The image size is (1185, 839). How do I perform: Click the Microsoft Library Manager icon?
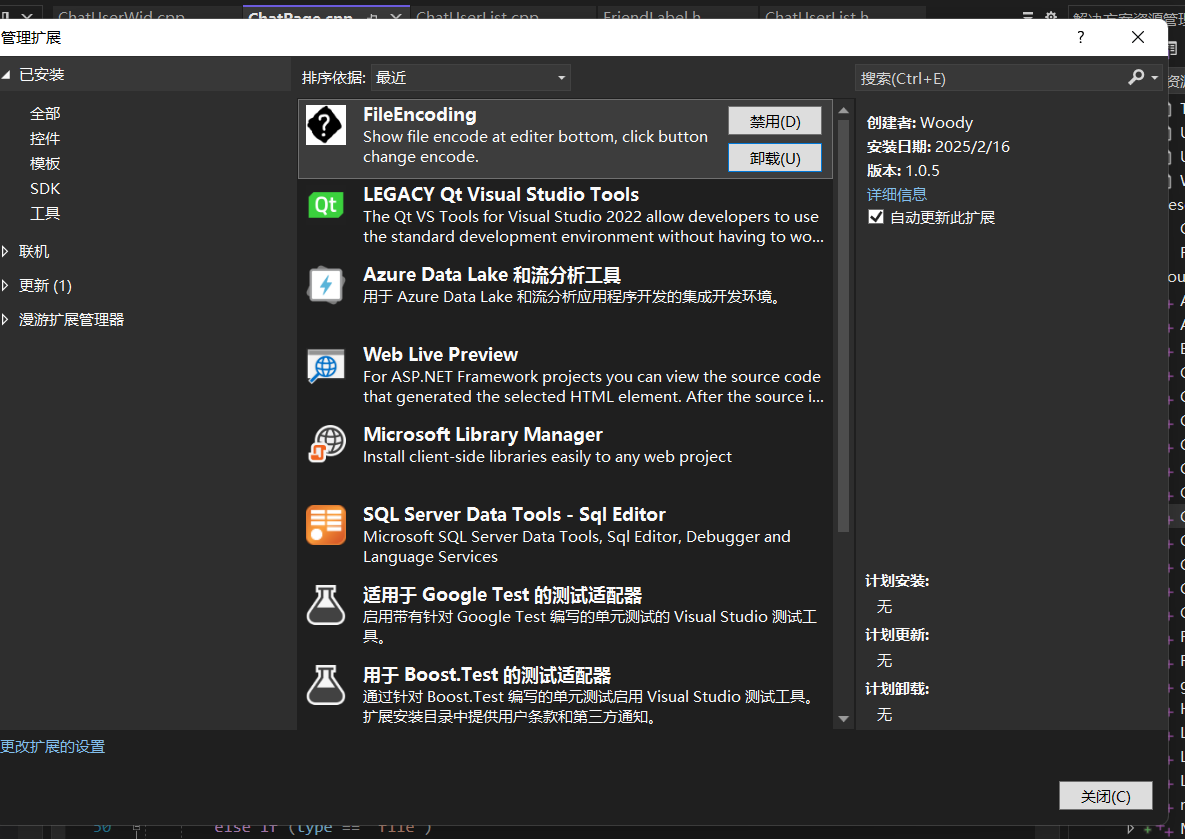[326, 444]
